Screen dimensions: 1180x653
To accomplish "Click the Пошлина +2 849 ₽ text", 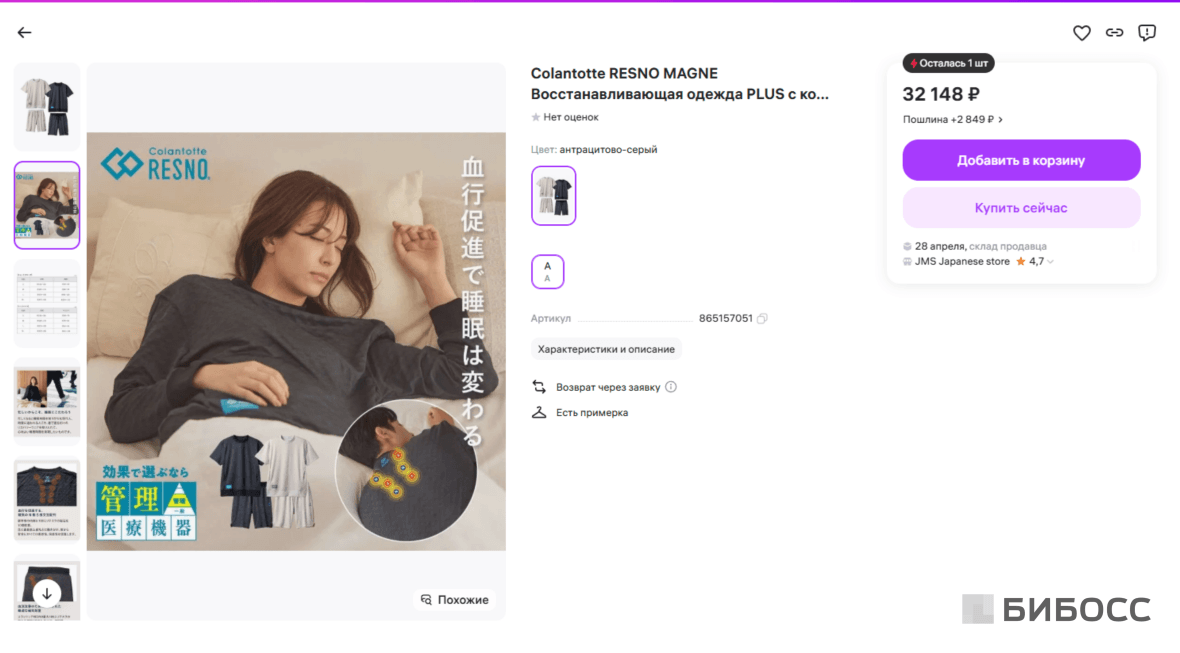I will pos(948,120).
